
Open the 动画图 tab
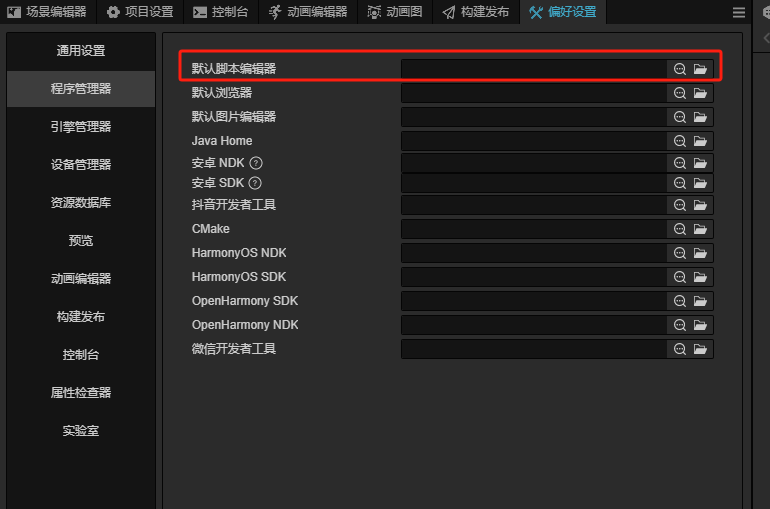(395, 12)
